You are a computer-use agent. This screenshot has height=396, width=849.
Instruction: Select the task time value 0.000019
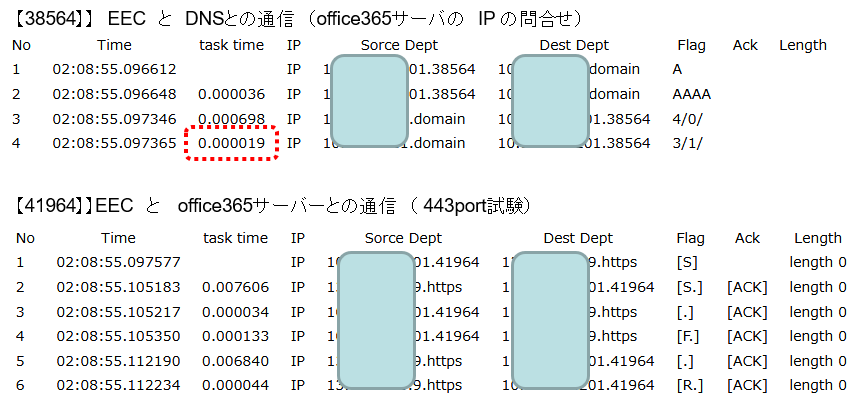click(x=232, y=144)
